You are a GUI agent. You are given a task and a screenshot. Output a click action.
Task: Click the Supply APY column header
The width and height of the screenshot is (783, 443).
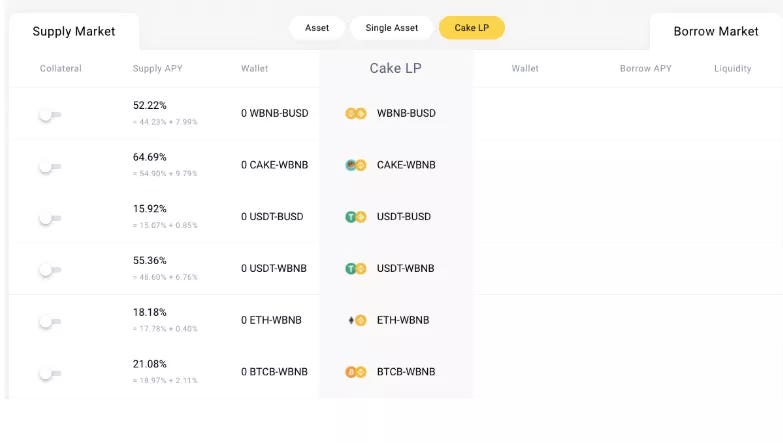[x=157, y=68]
